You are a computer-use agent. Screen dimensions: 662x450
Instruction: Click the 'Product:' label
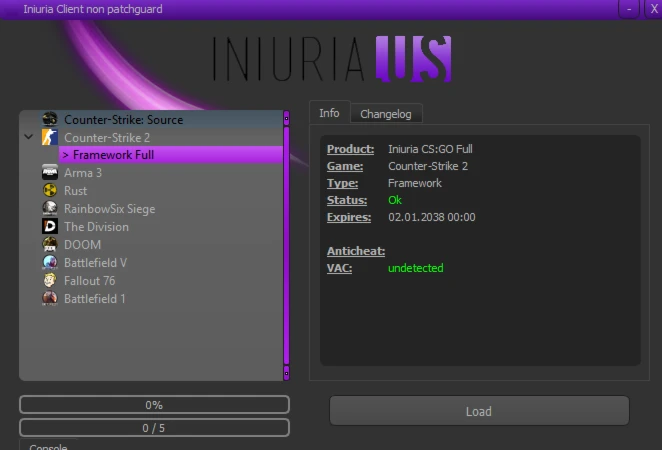pos(350,149)
